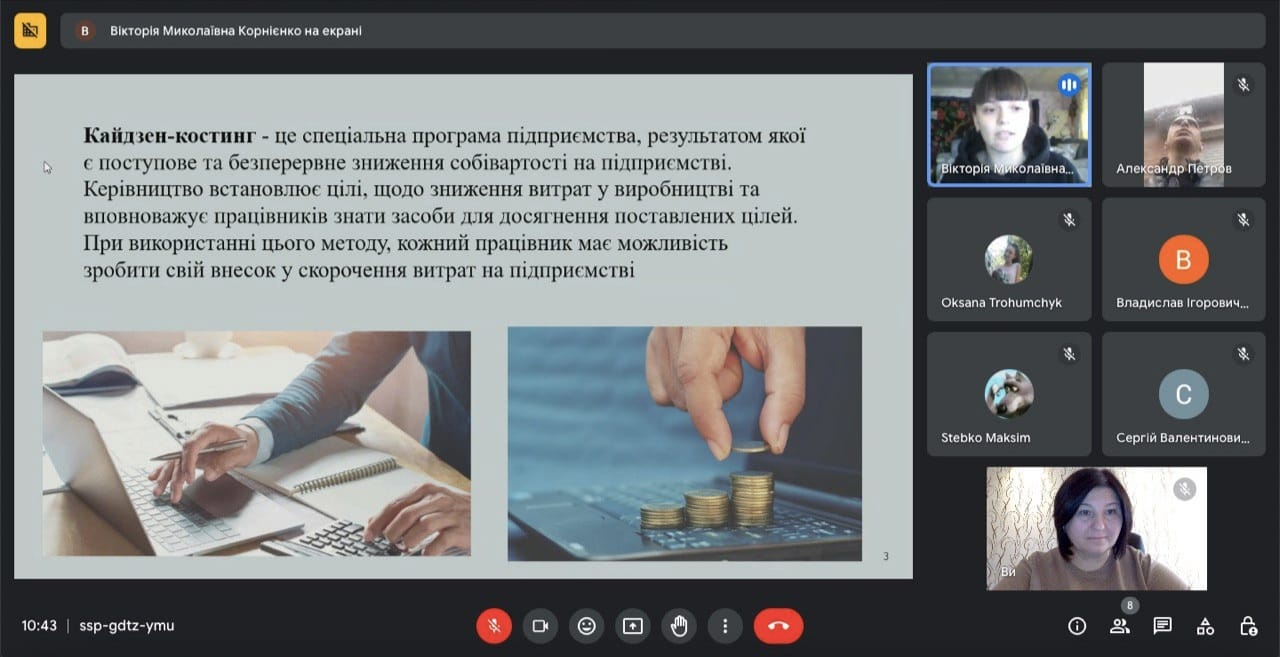
Task: Click orange B avatar of Владислав
Action: coord(1183,260)
